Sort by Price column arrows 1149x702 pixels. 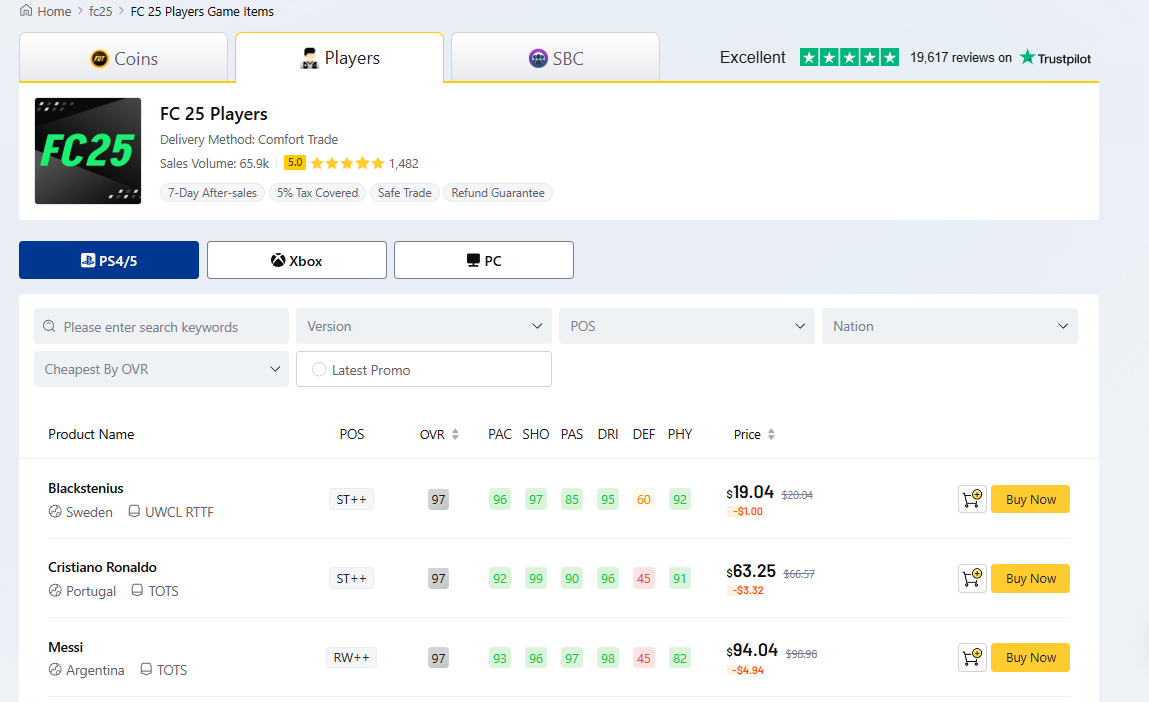[771, 435]
